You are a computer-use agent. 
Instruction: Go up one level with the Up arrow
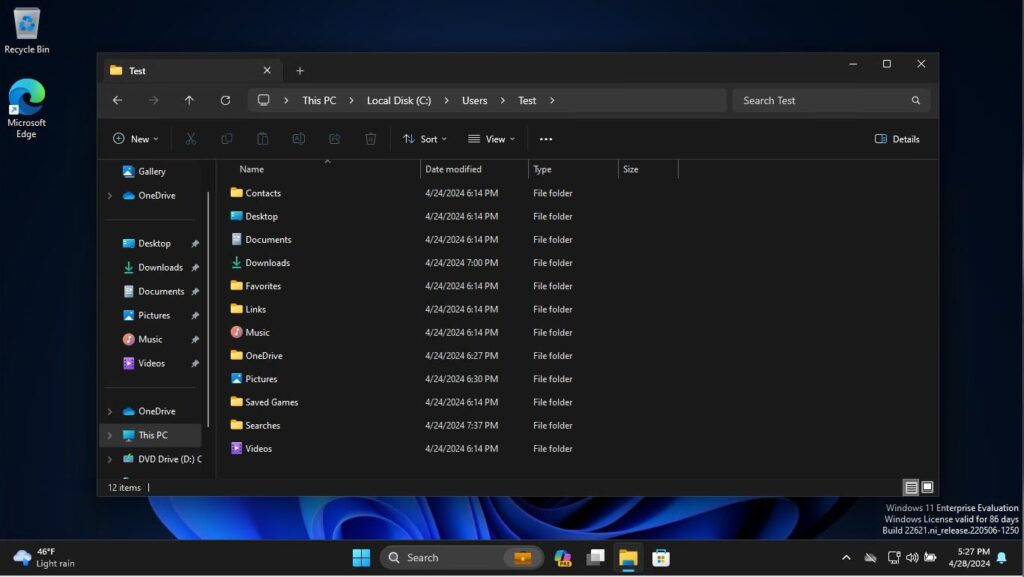tap(189, 100)
